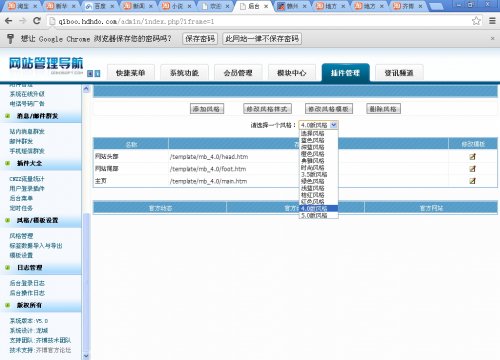
Task: Open the new tab button
Action: (x=435, y=6)
